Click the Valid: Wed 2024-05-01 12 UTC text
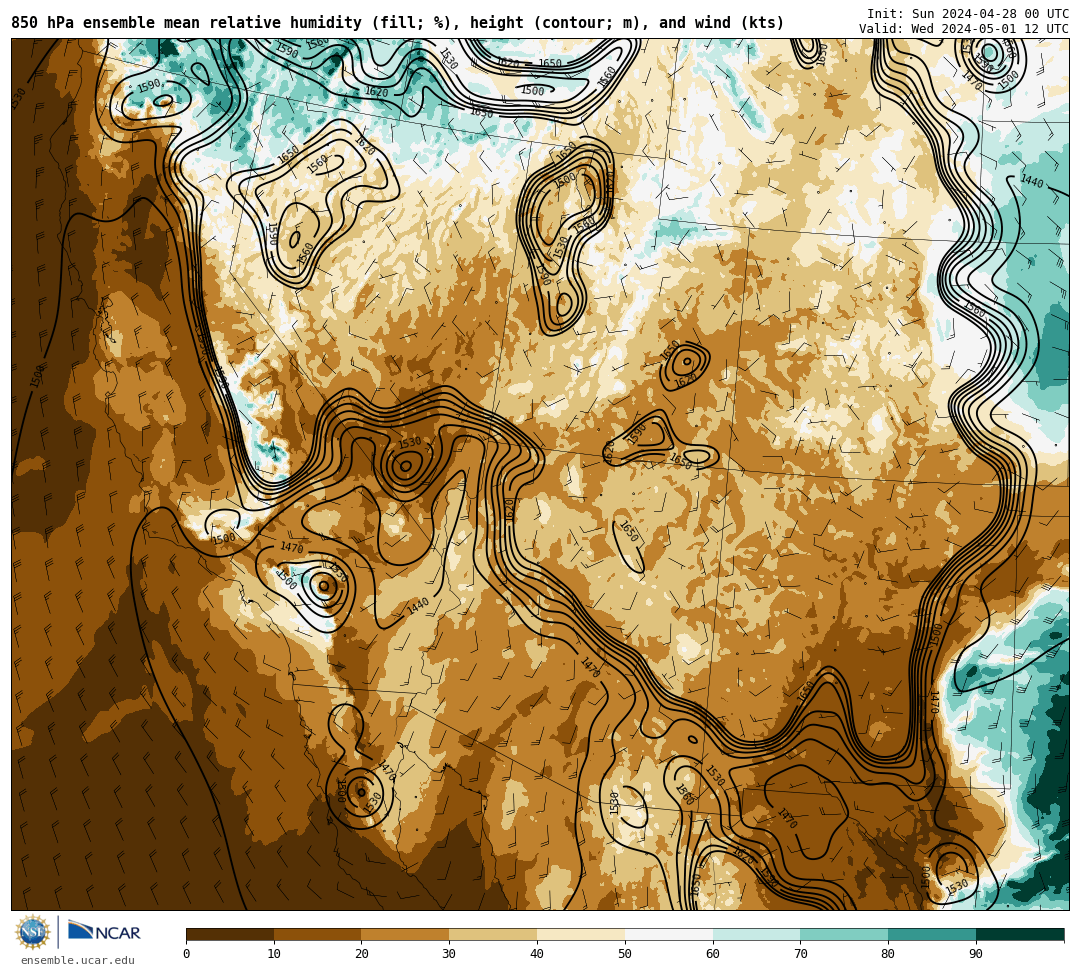This screenshot has width=1080, height=973. (x=964, y=28)
